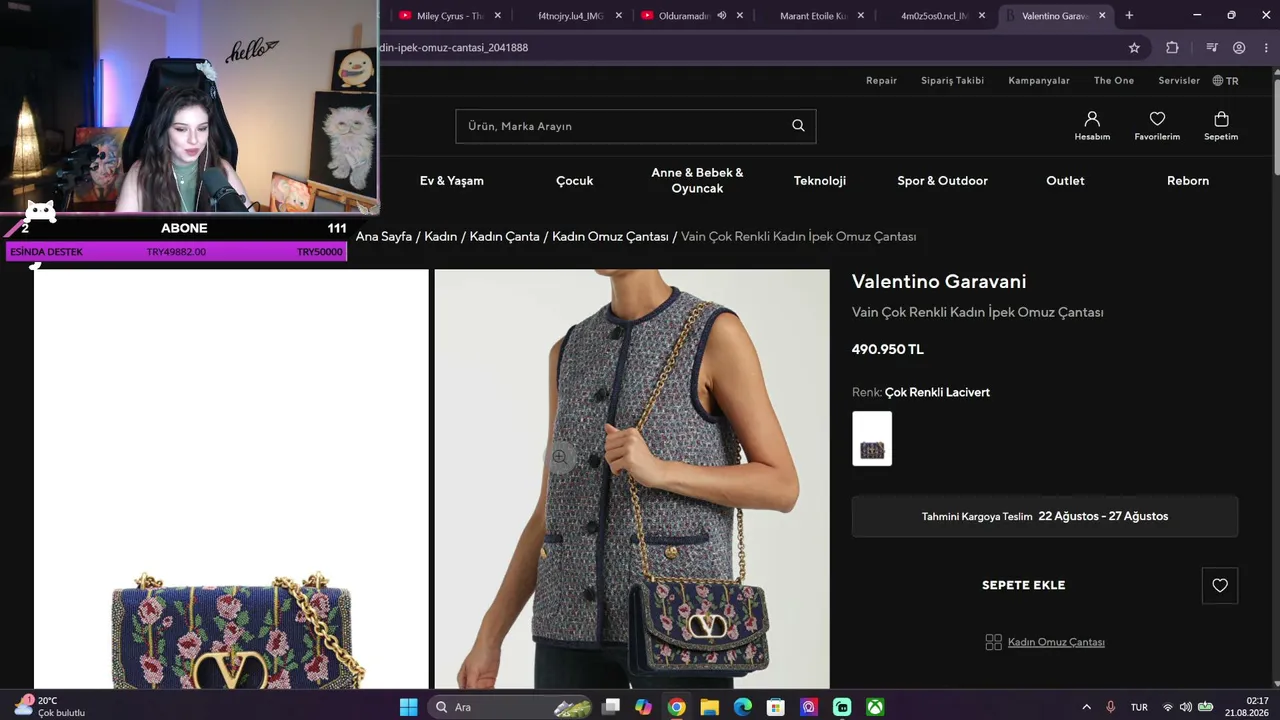1280x720 pixels.
Task: Open the model wearing bag product photo
Action: [x=632, y=479]
